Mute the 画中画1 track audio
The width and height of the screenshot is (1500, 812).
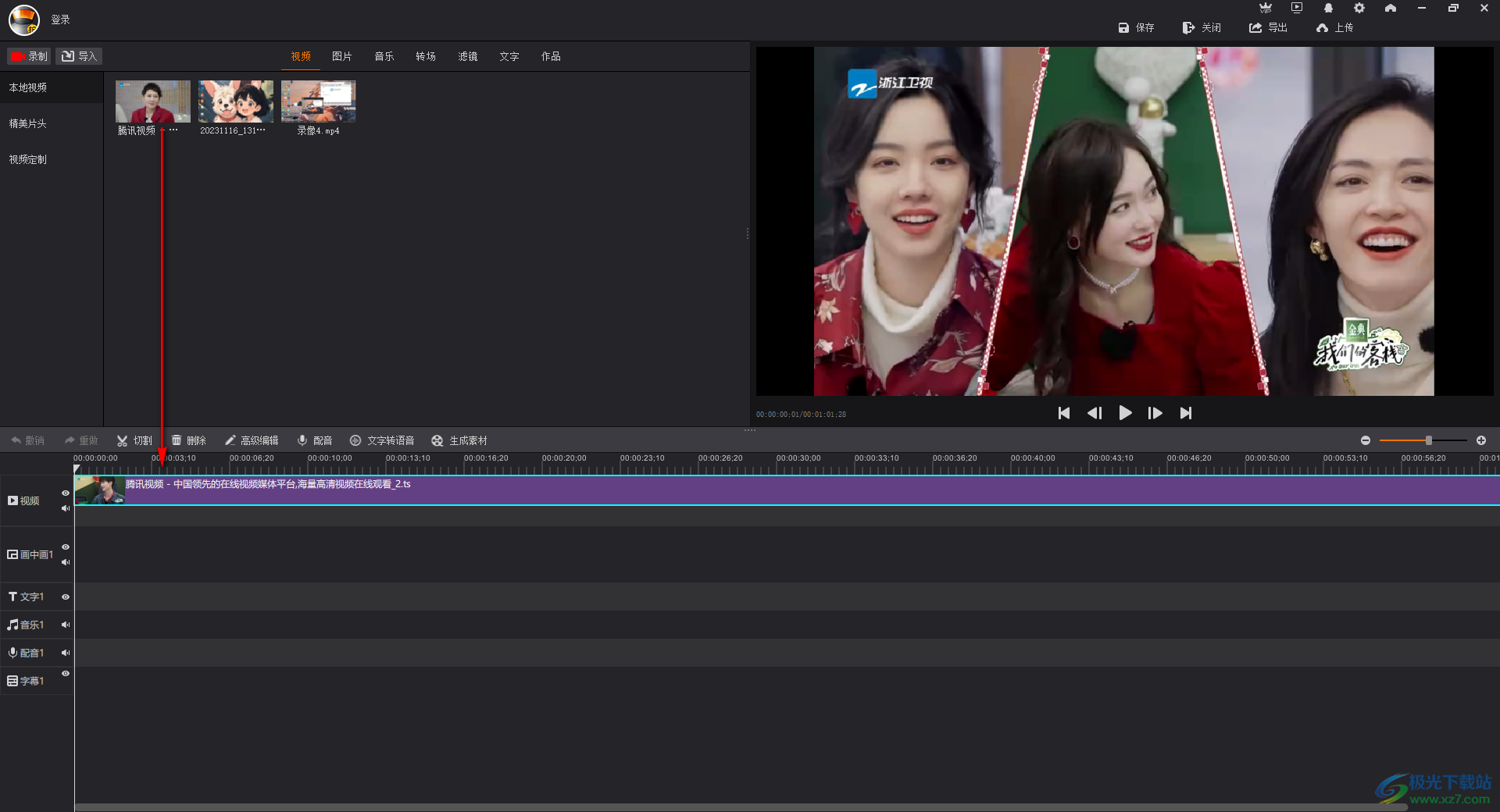[x=66, y=562]
